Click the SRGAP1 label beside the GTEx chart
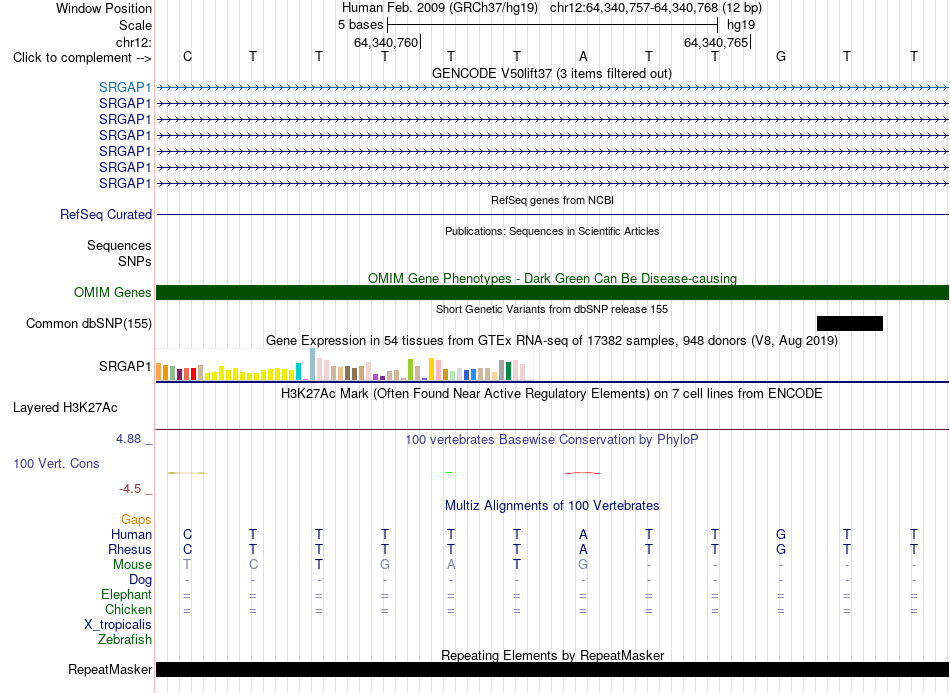The height and width of the screenshot is (693, 950). tap(125, 366)
